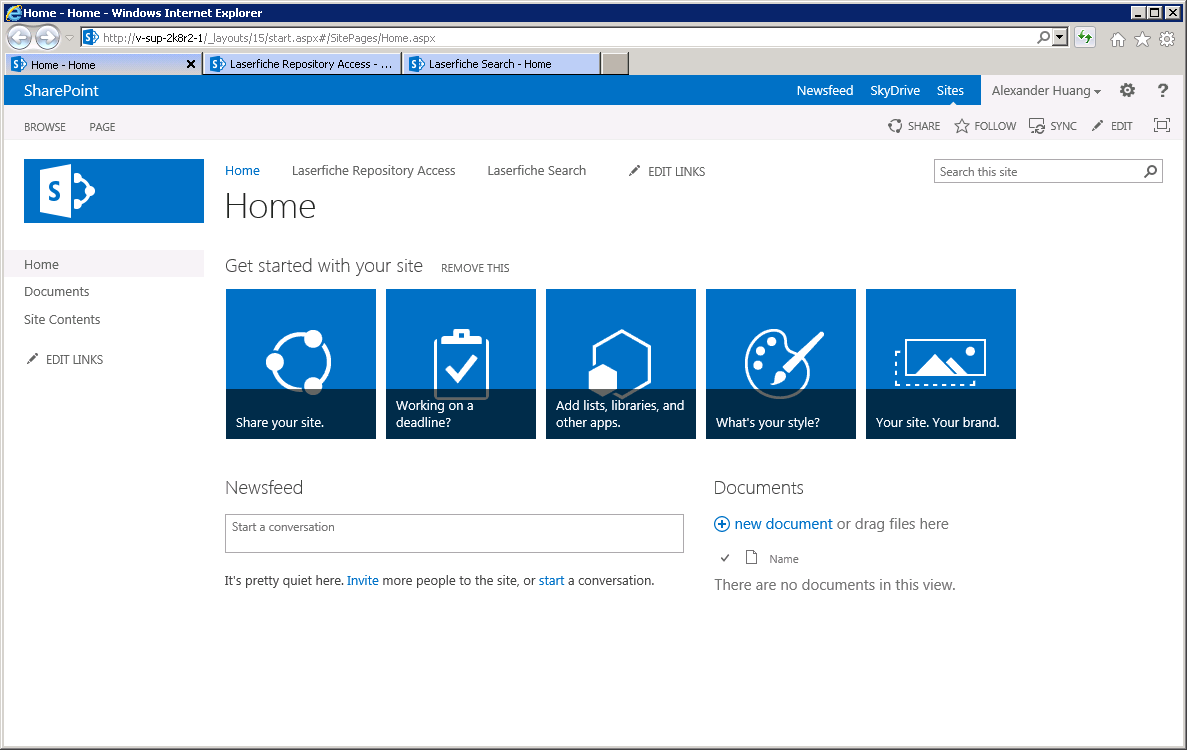Click the Follow star icon
The width and height of the screenshot is (1187, 750).
(x=961, y=126)
